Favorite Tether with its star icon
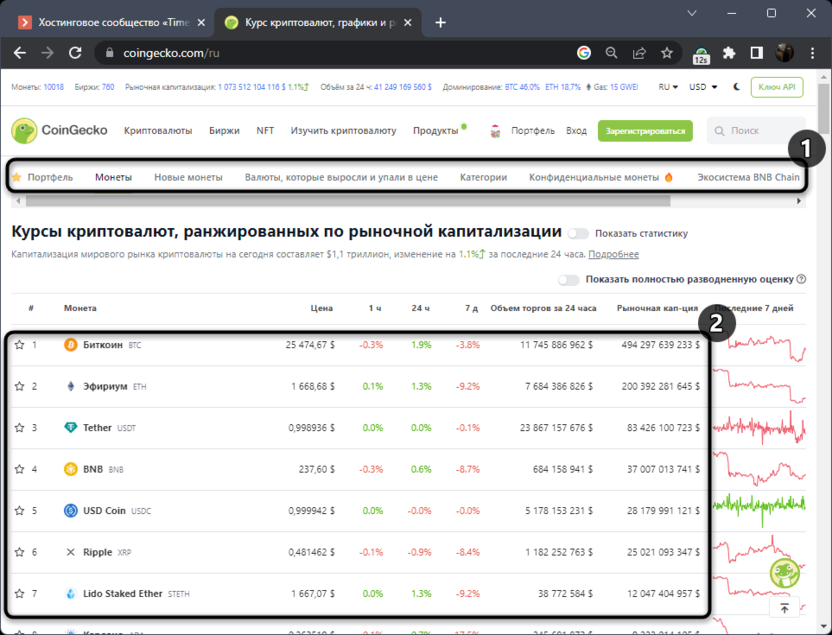832x635 pixels. pos(20,428)
